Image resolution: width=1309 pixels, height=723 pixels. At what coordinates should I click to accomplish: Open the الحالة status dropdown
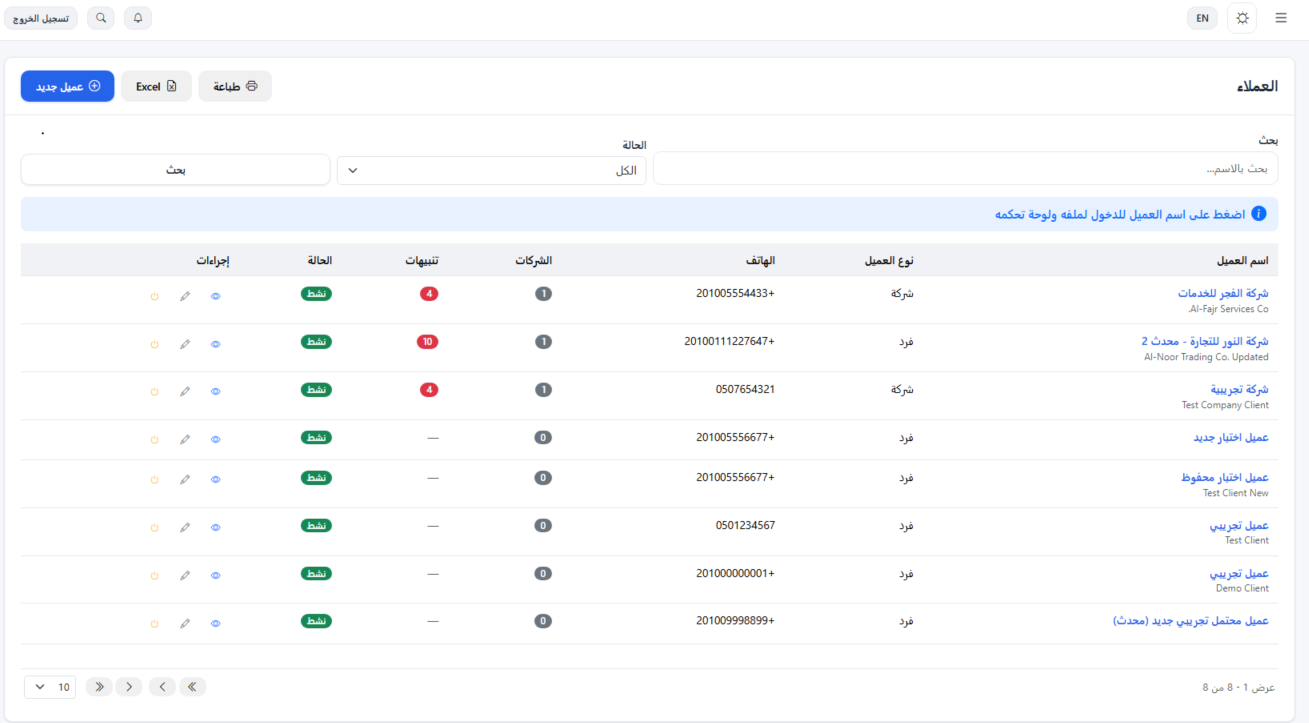pos(492,170)
